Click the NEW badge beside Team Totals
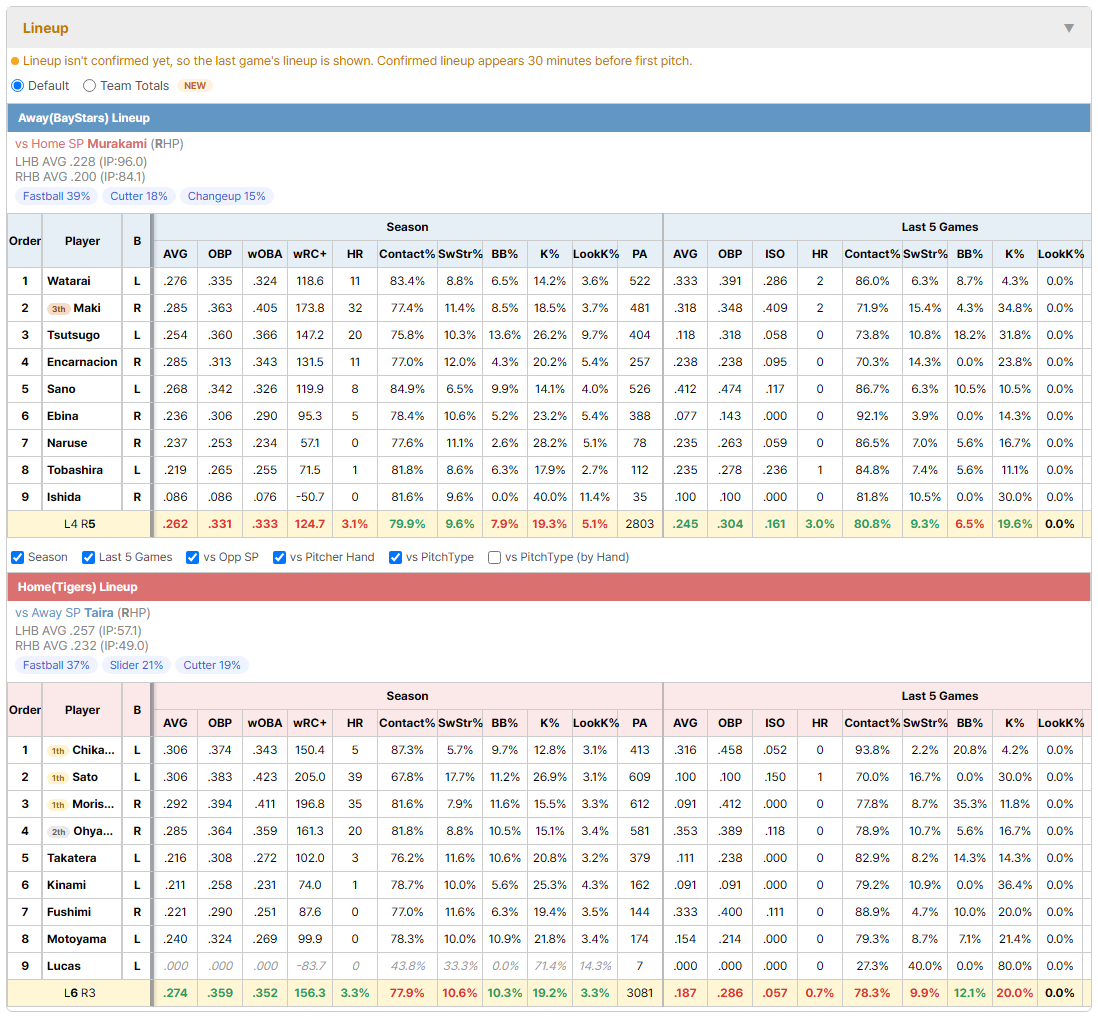This screenshot has width=1098, height=1018. [195, 85]
